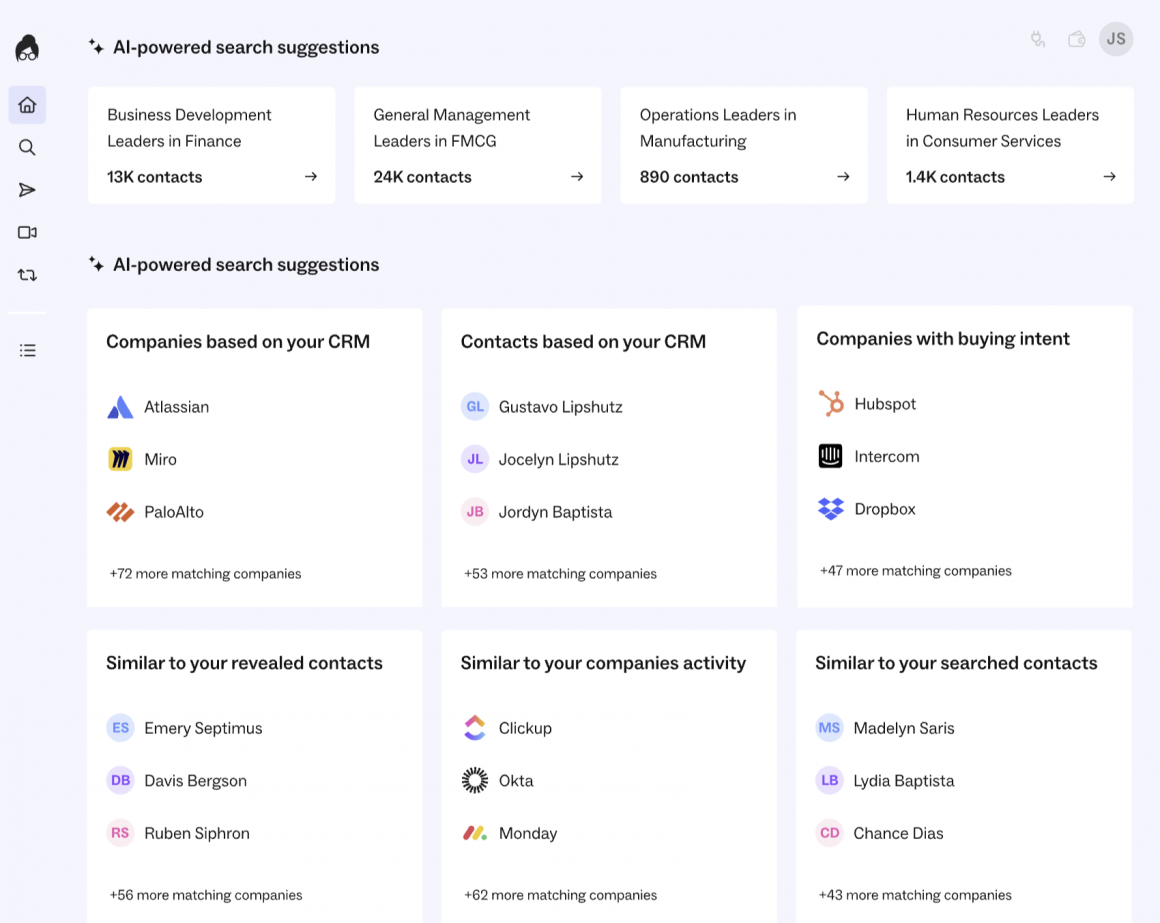Open the wallet credits icon at top right
The image size is (1160, 923).
click(x=1077, y=39)
